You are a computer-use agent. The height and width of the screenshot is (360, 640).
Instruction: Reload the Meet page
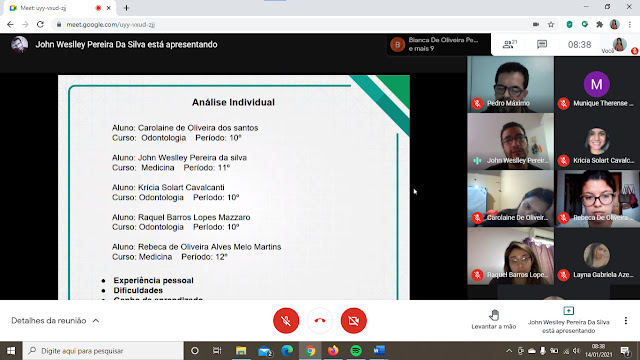click(40, 24)
